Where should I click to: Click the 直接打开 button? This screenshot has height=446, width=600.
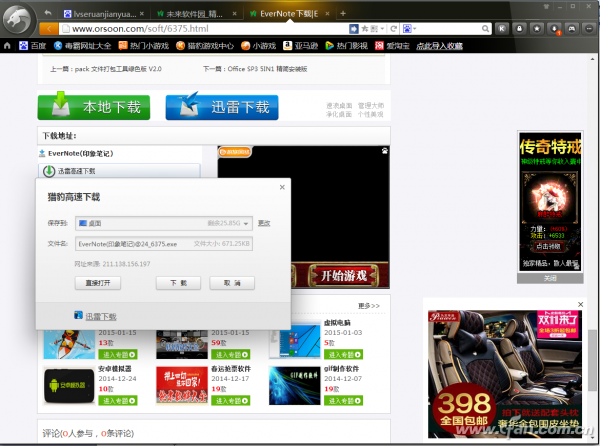pyautogui.click(x=98, y=283)
